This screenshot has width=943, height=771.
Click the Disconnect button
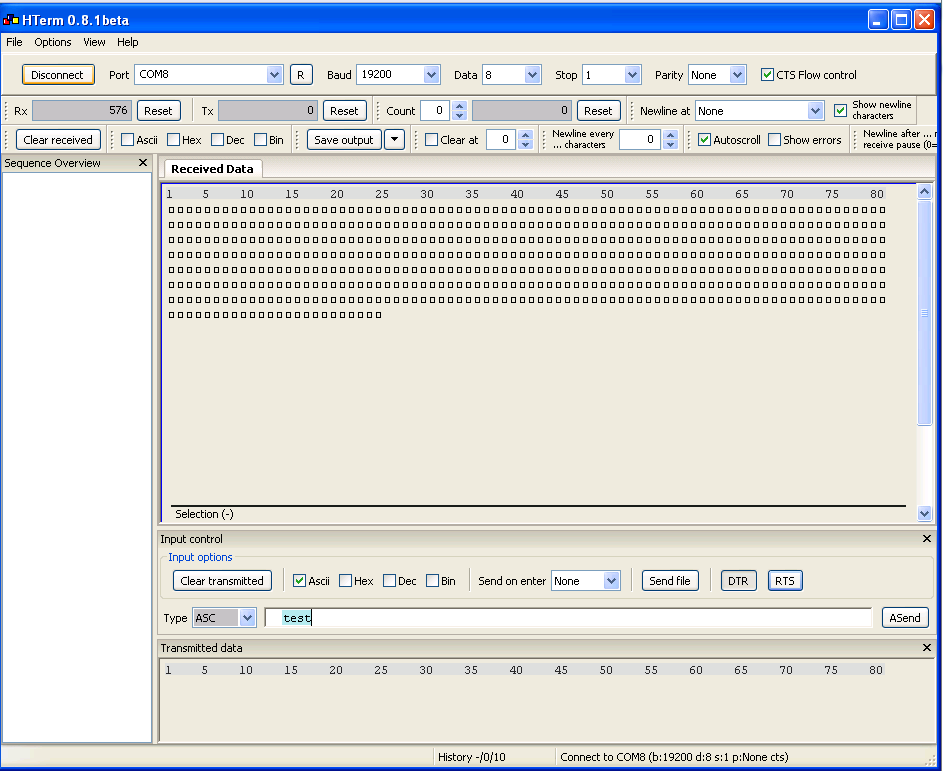pyautogui.click(x=58, y=75)
